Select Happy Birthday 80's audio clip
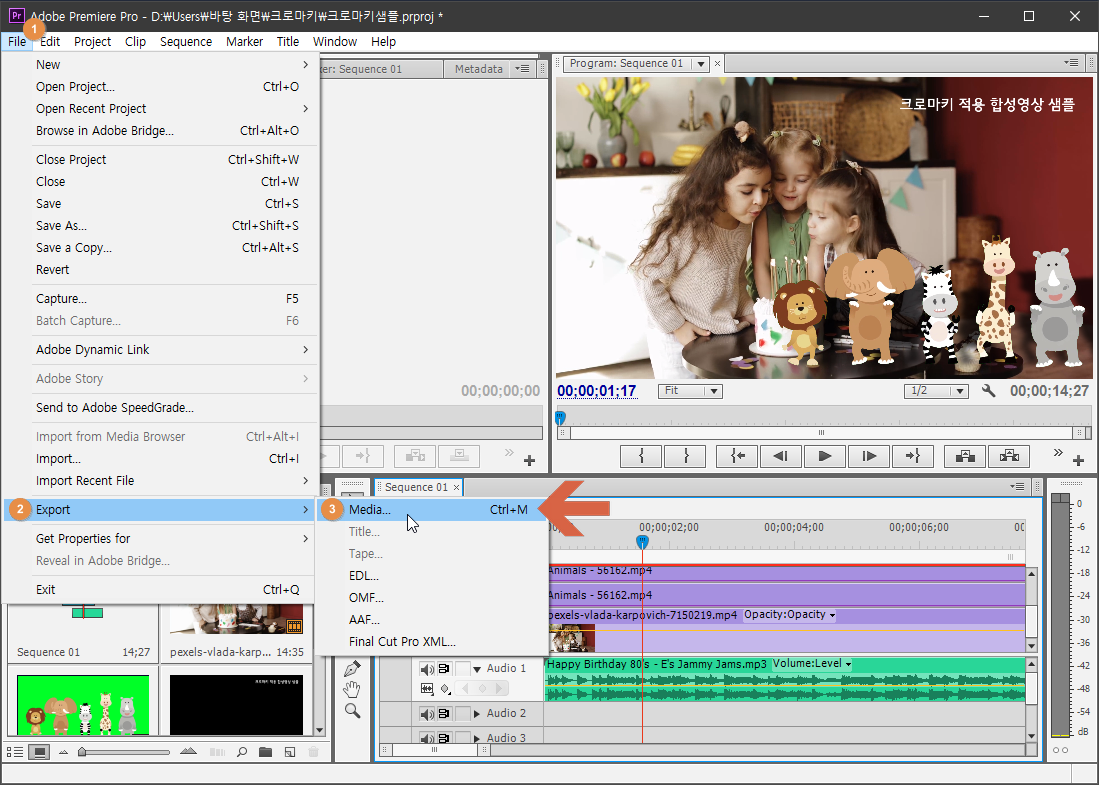 (x=785, y=679)
